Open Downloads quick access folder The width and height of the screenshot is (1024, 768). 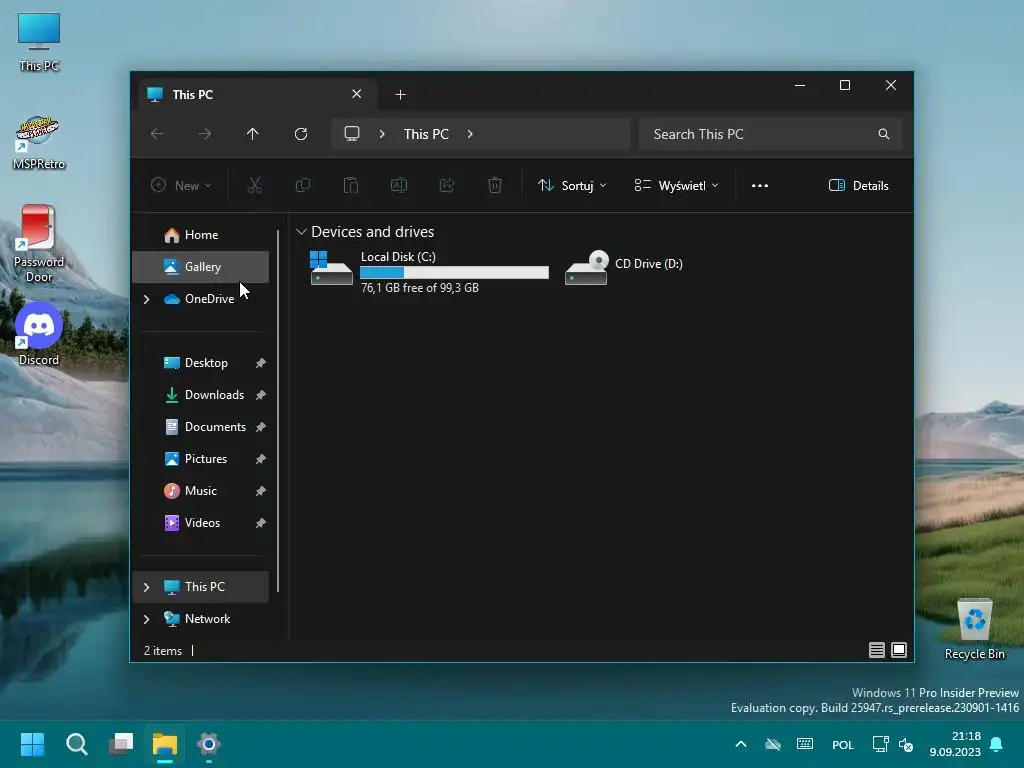(x=200, y=394)
